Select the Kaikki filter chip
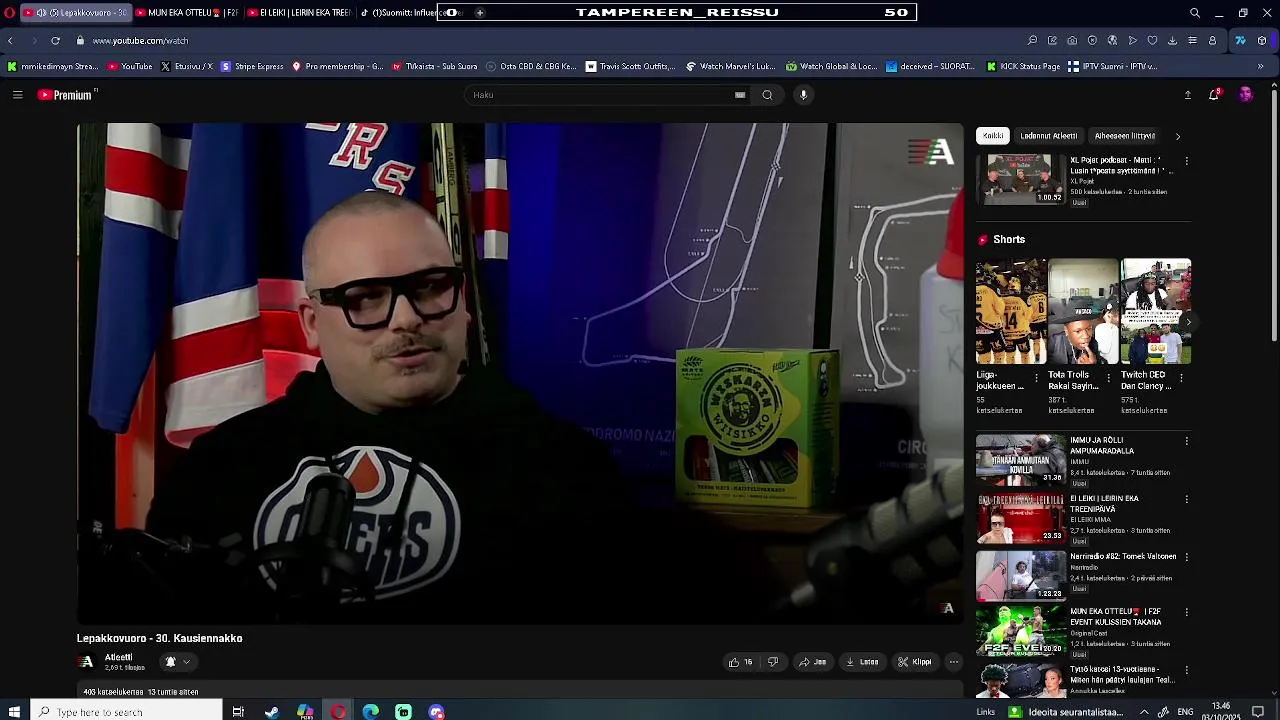Image resolution: width=1280 pixels, height=720 pixels. pos(993,136)
